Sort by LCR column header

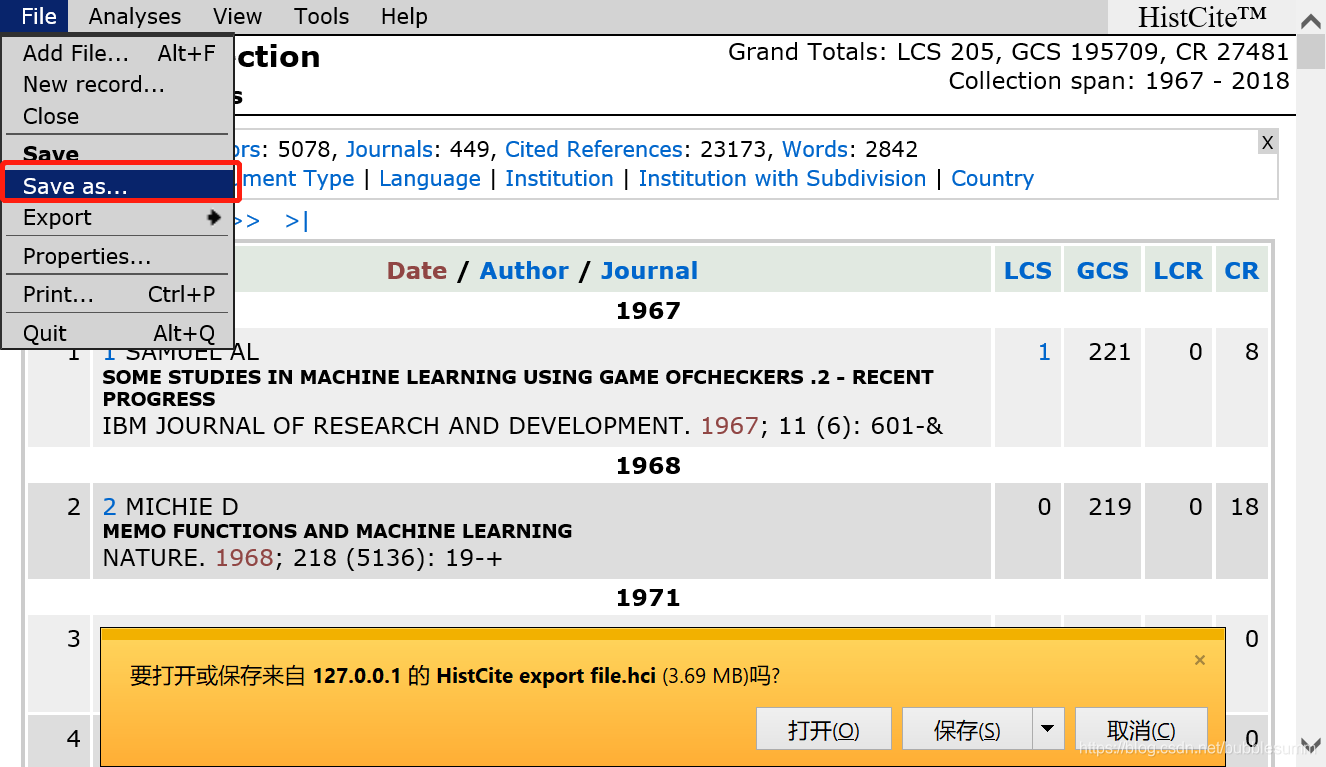click(1178, 271)
